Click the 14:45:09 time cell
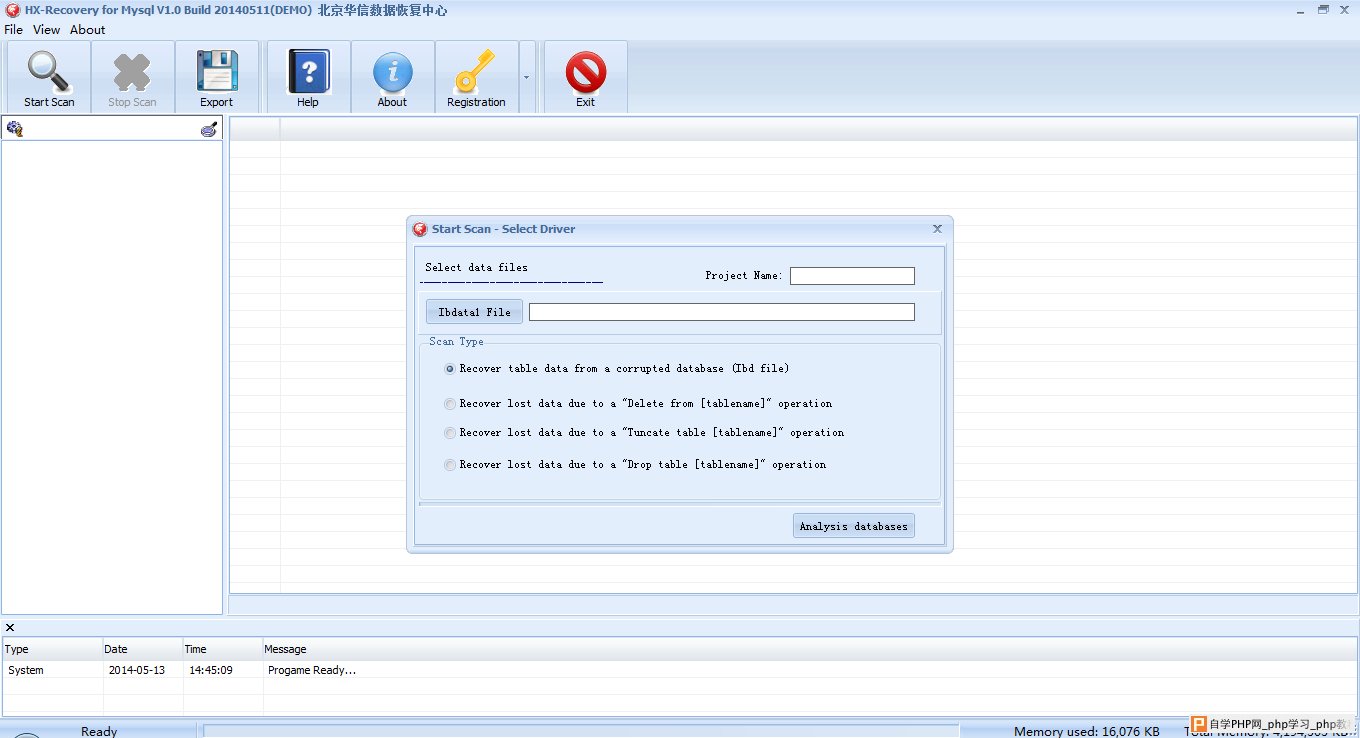 pos(211,670)
